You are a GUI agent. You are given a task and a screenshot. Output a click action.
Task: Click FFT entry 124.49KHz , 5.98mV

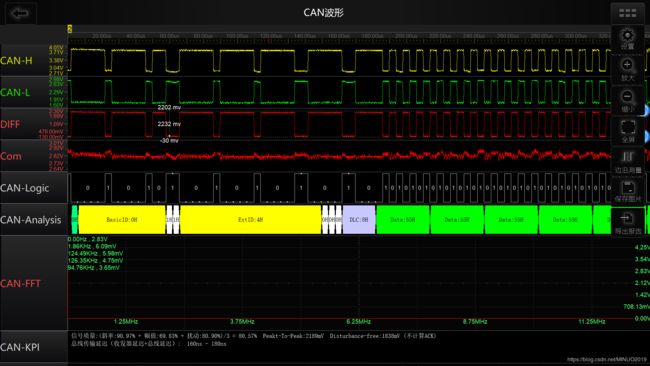95,253
